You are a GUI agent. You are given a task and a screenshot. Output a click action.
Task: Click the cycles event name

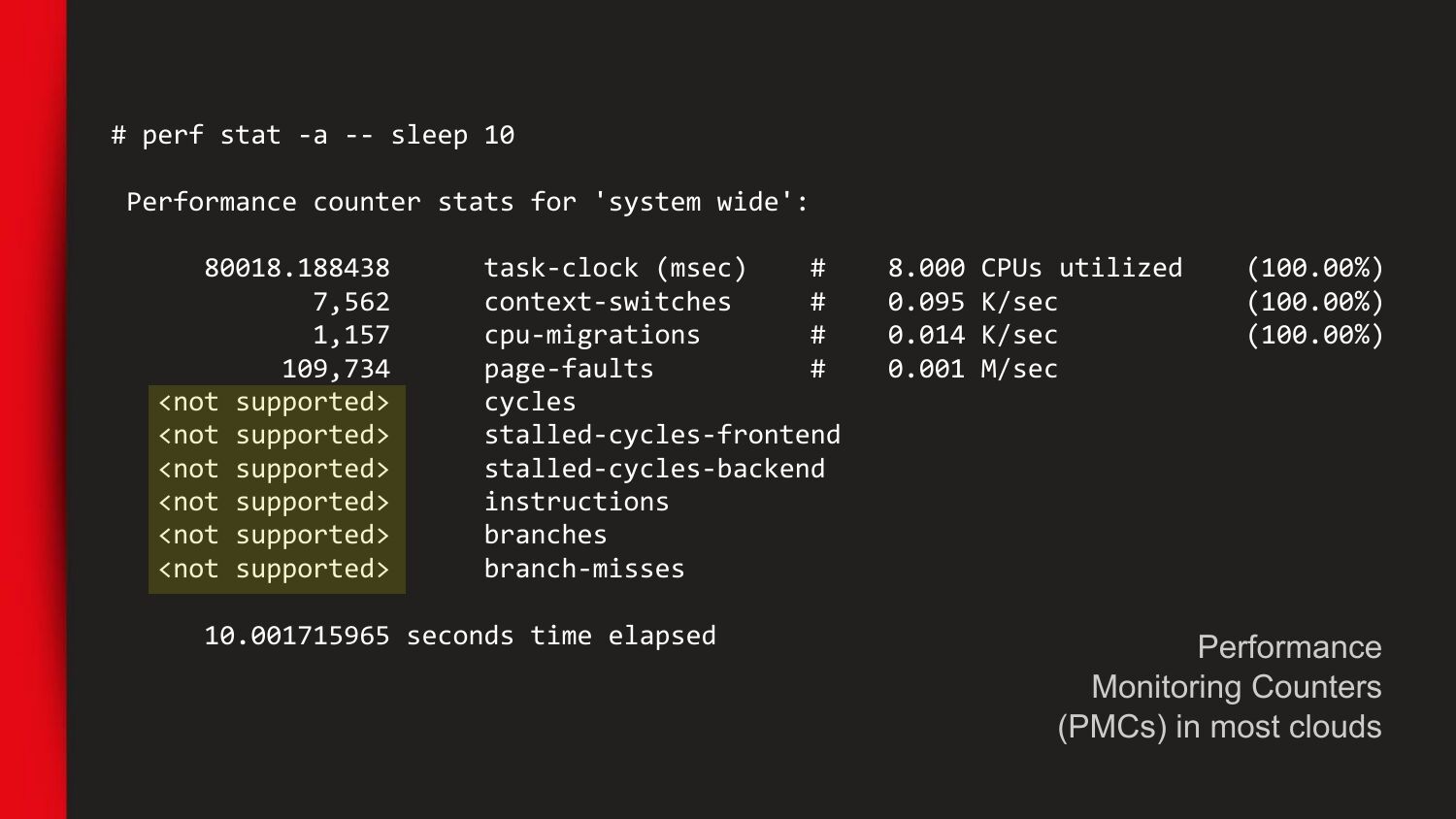[530, 402]
